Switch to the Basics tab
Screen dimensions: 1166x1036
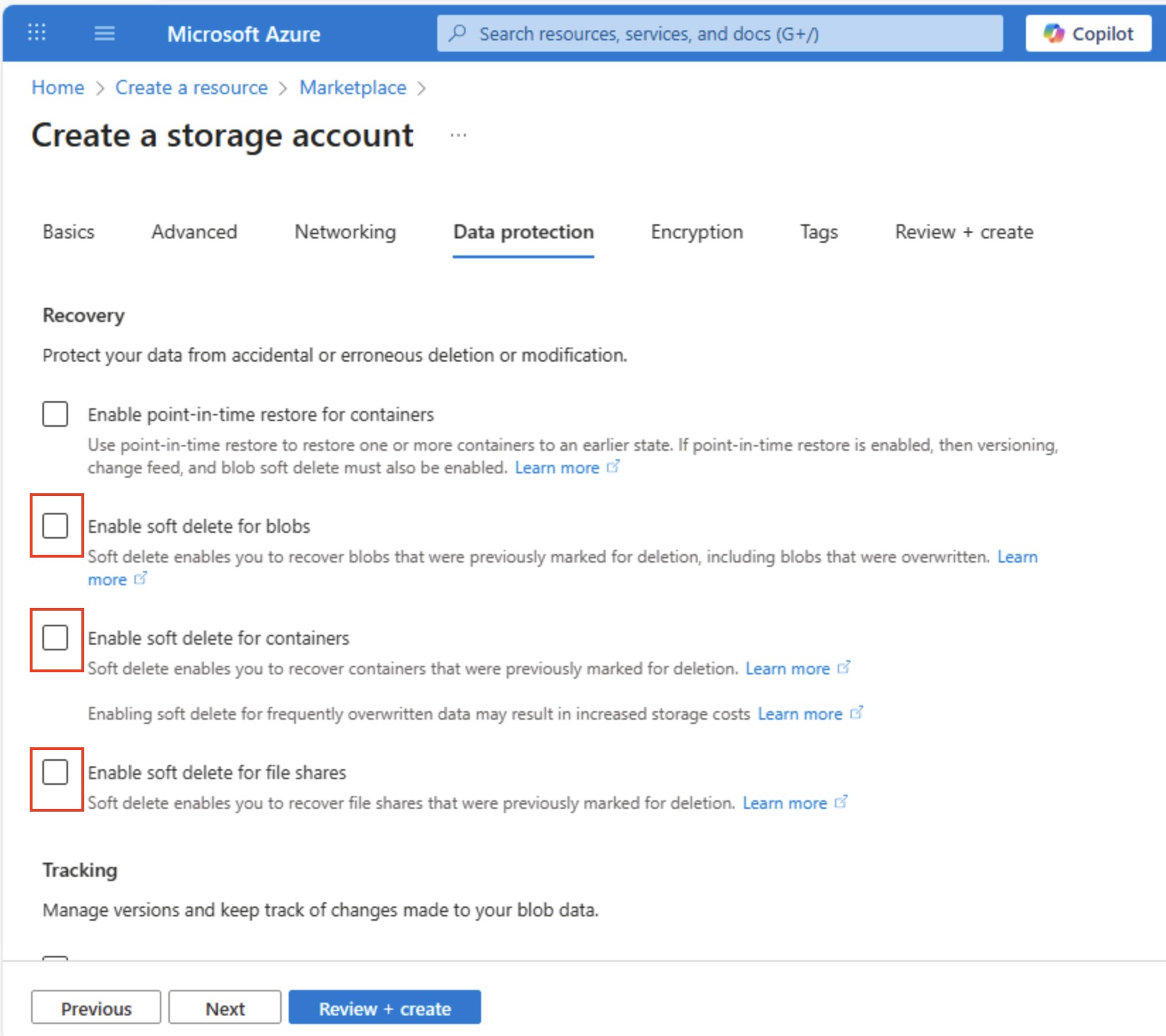point(68,231)
